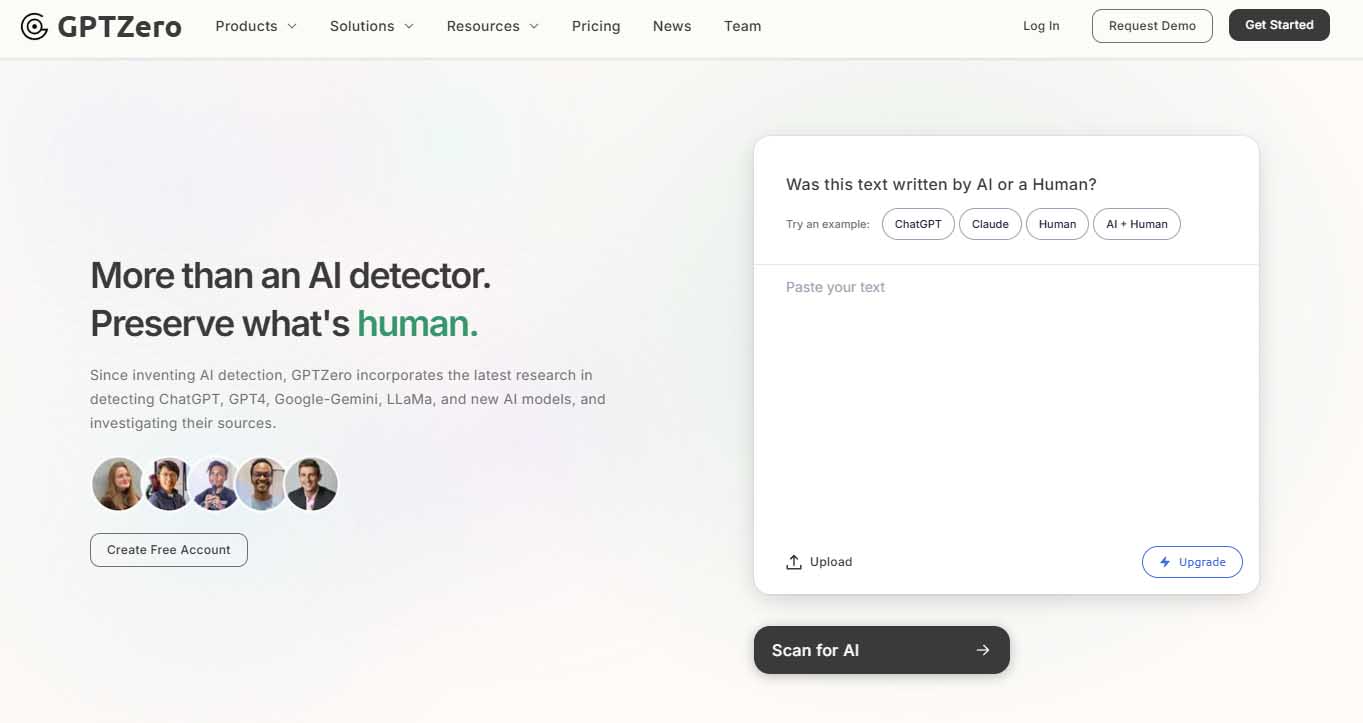The height and width of the screenshot is (723, 1363).
Task: Expand the Resources chevron
Action: (534, 26)
